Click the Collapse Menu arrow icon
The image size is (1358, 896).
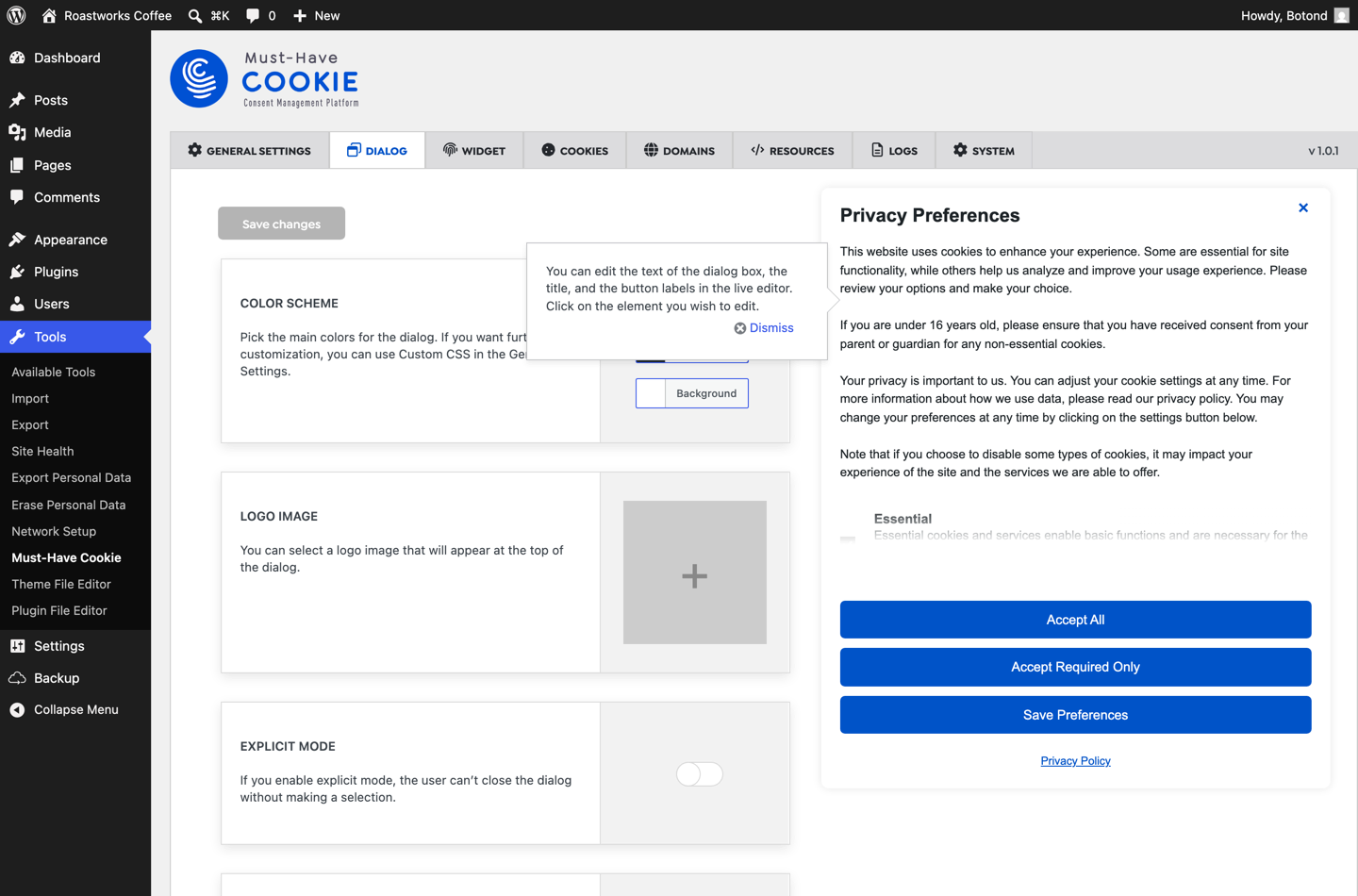(17, 709)
